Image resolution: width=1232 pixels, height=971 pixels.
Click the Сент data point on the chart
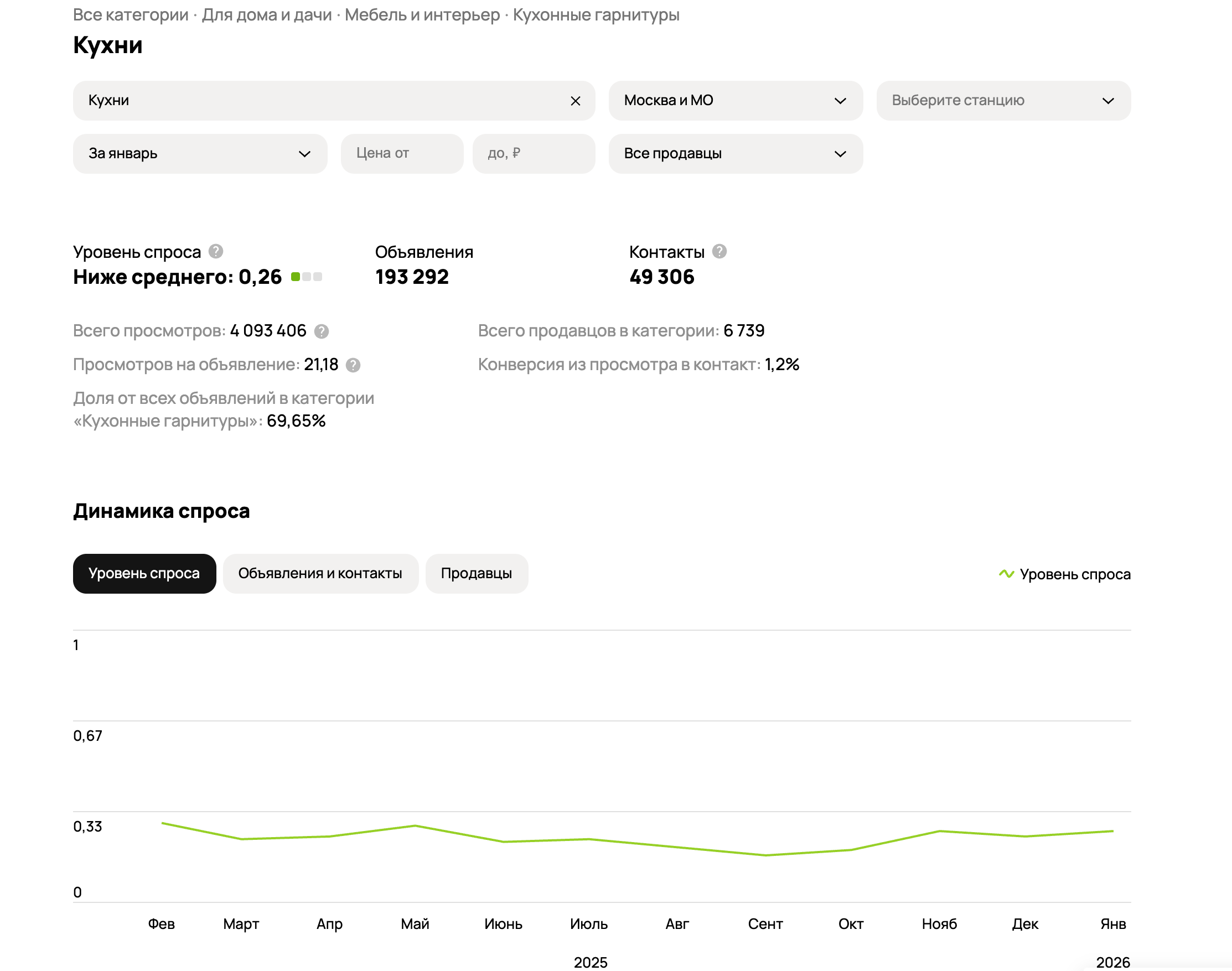coord(765,854)
